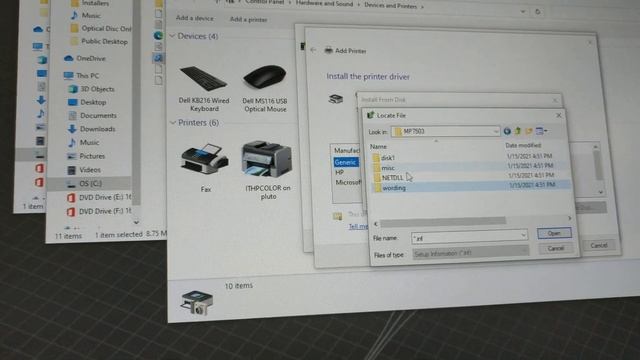Click the Open button in Locate File
This screenshot has width=640, height=360.
coord(554,233)
